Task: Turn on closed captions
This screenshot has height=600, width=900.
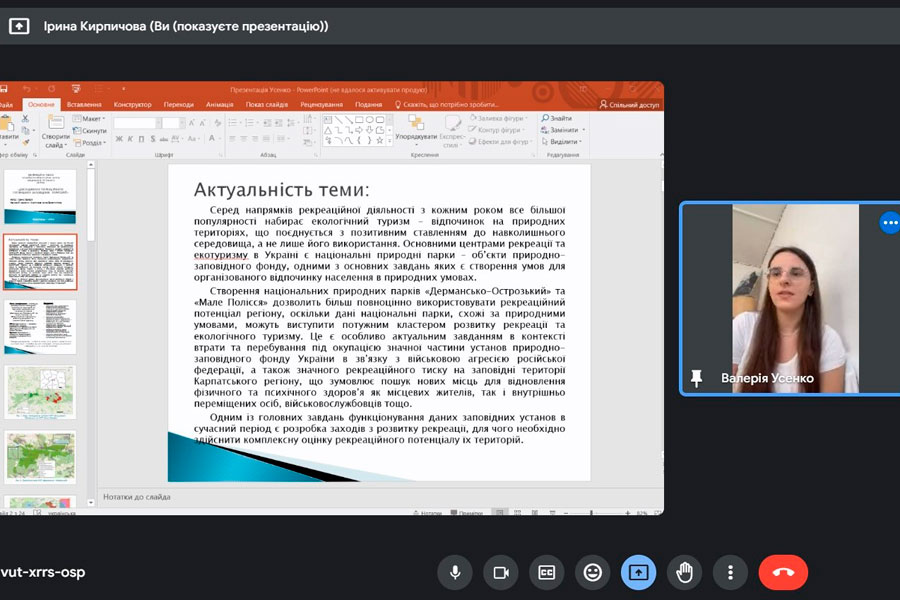Action: (547, 572)
